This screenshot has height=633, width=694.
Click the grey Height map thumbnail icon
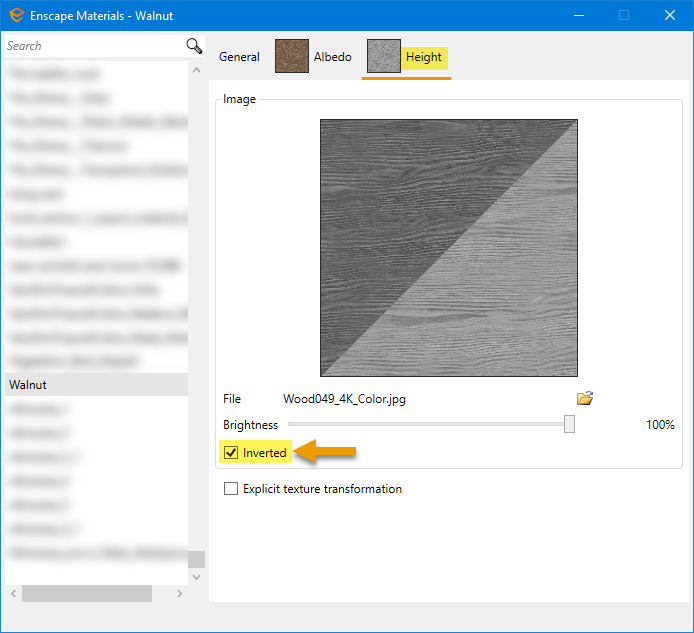tap(384, 57)
